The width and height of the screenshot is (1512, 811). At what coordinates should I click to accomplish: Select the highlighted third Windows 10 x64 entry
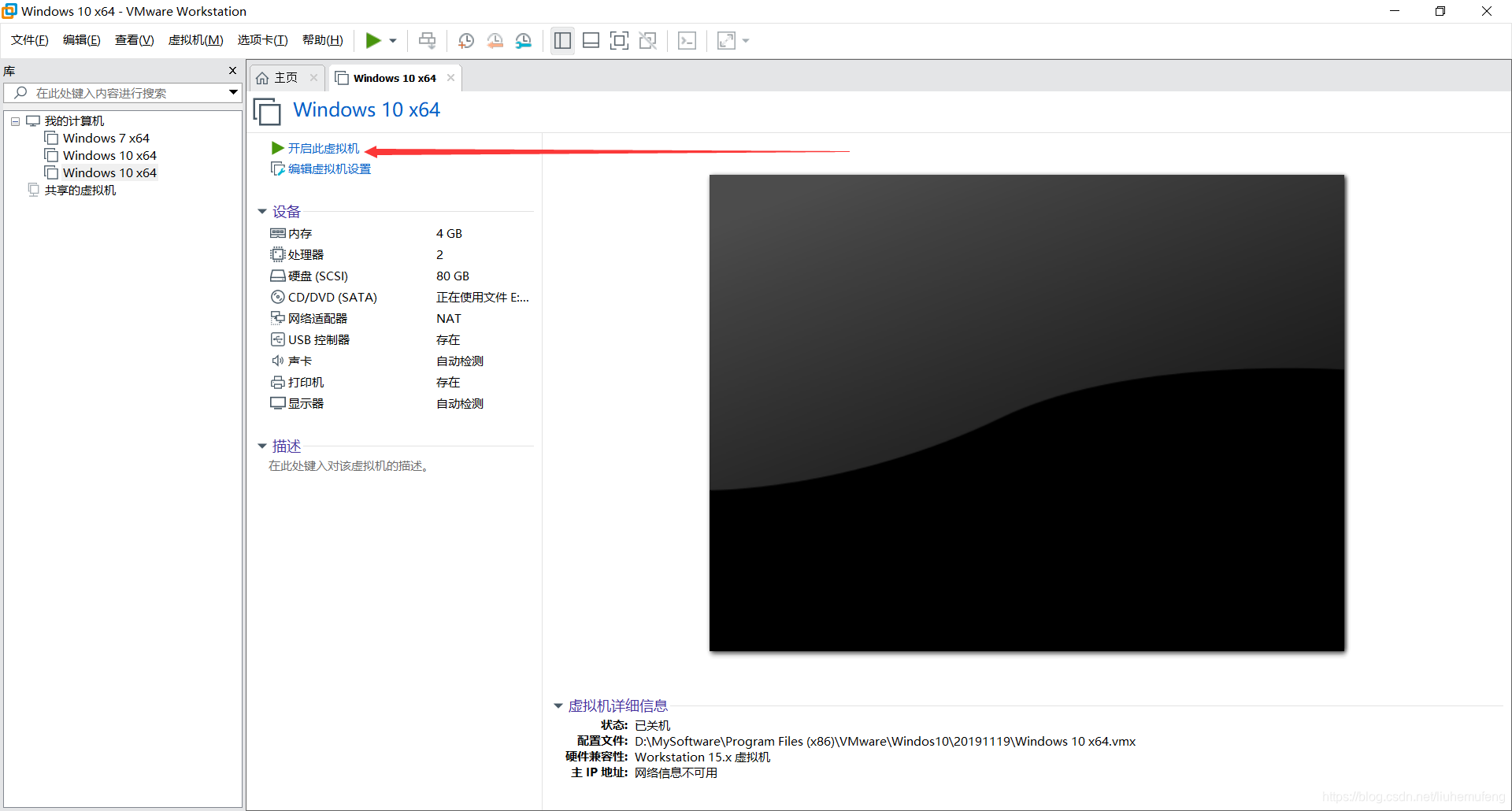click(109, 173)
